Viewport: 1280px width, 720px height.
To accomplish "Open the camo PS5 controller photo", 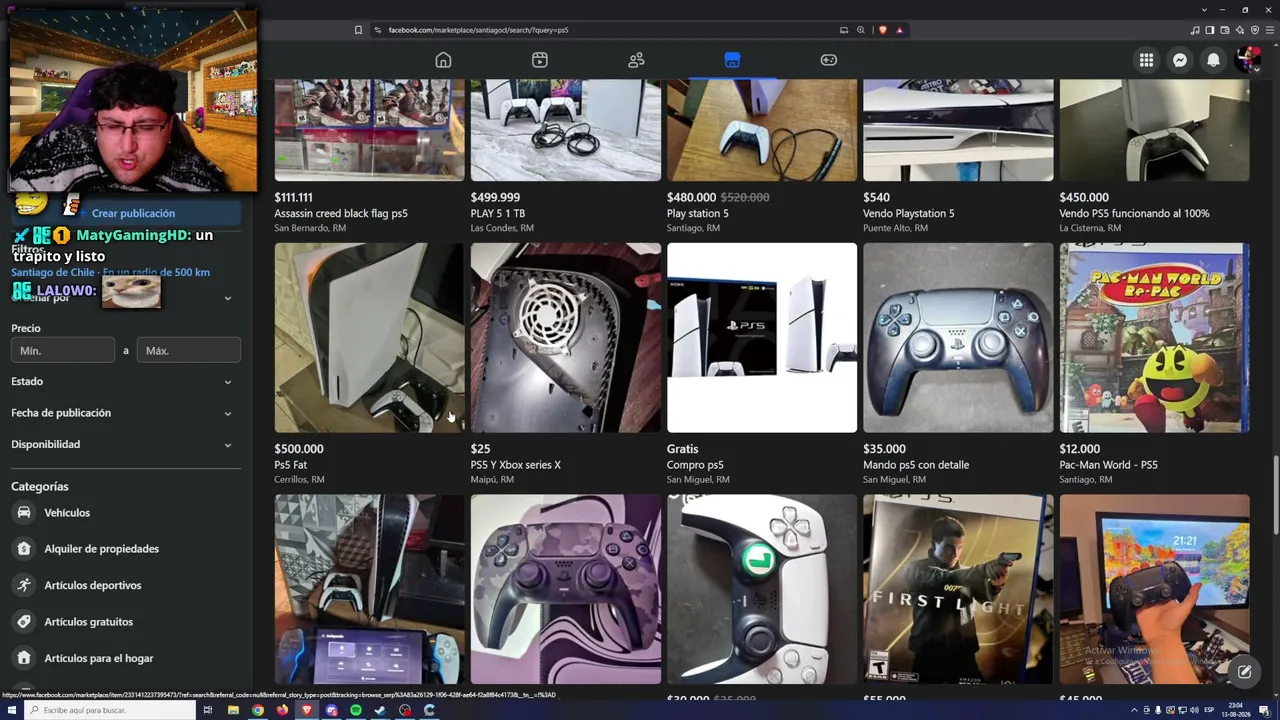I will 566,589.
